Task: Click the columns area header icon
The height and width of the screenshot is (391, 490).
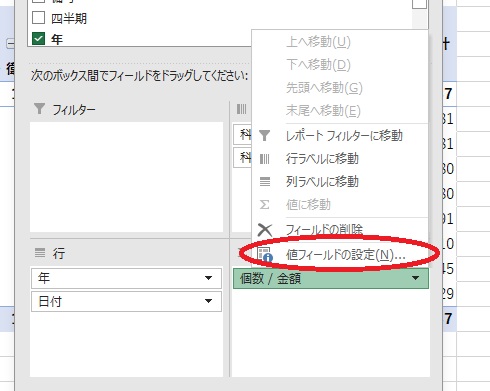Action: click(241, 109)
